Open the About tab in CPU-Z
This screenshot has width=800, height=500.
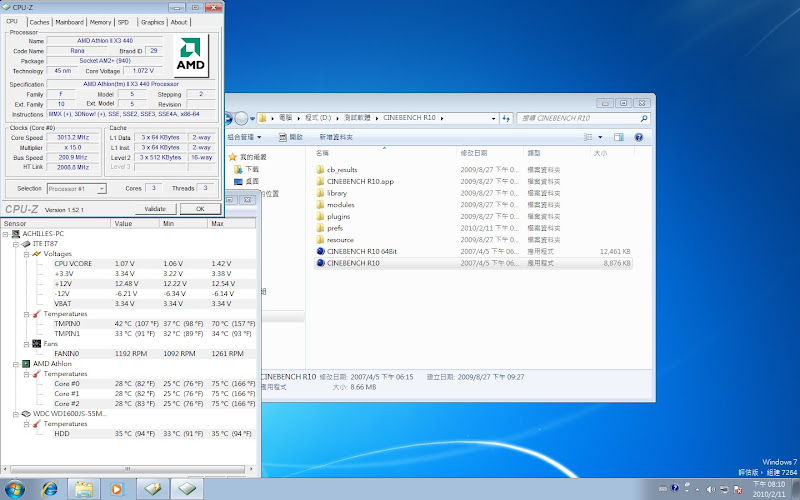(179, 22)
